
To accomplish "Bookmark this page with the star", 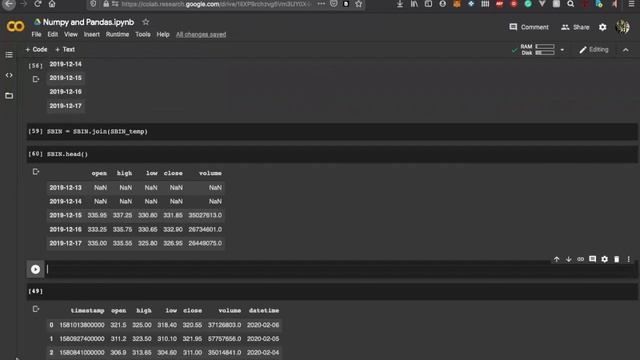I will pos(359,4).
